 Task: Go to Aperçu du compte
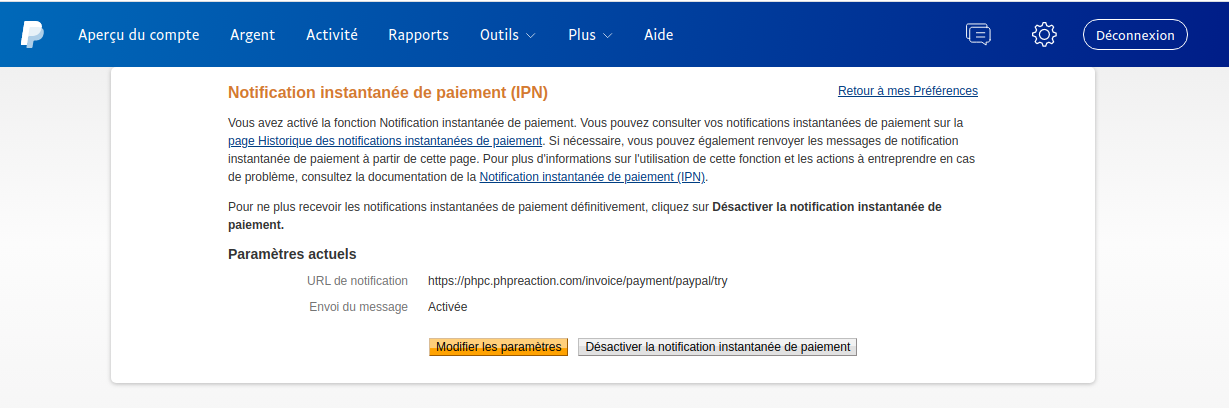pos(139,34)
